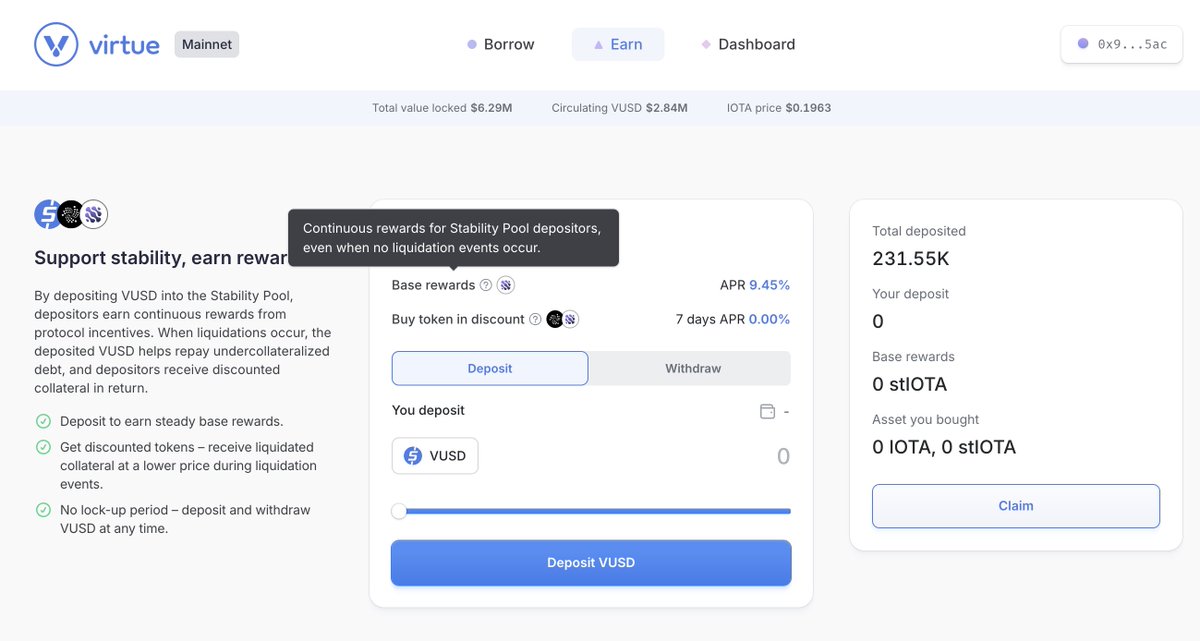Viewport: 1200px width, 641px height.
Task: Click the purple dot icon in wallet address
Action: tap(1083, 44)
